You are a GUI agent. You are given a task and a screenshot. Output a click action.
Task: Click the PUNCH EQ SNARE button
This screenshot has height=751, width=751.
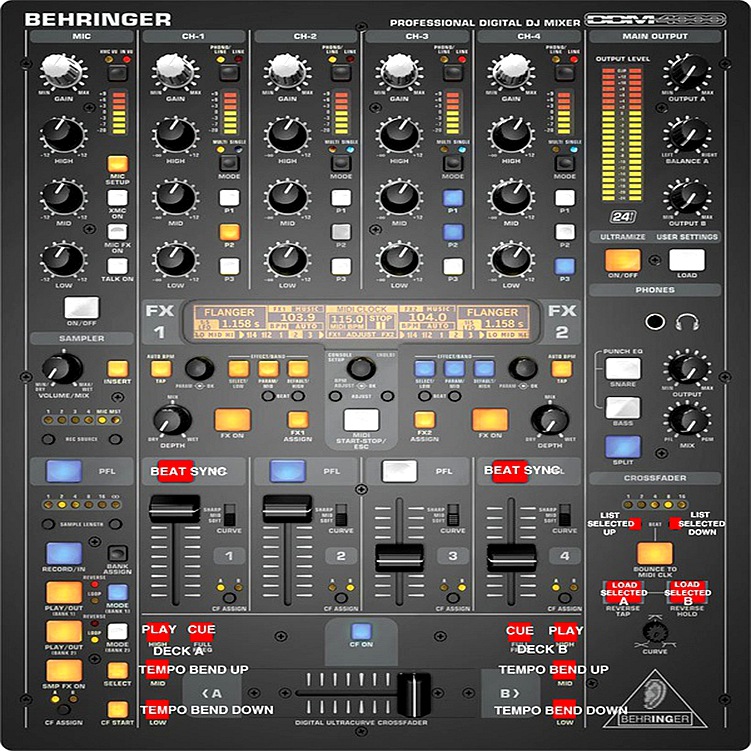(x=623, y=369)
